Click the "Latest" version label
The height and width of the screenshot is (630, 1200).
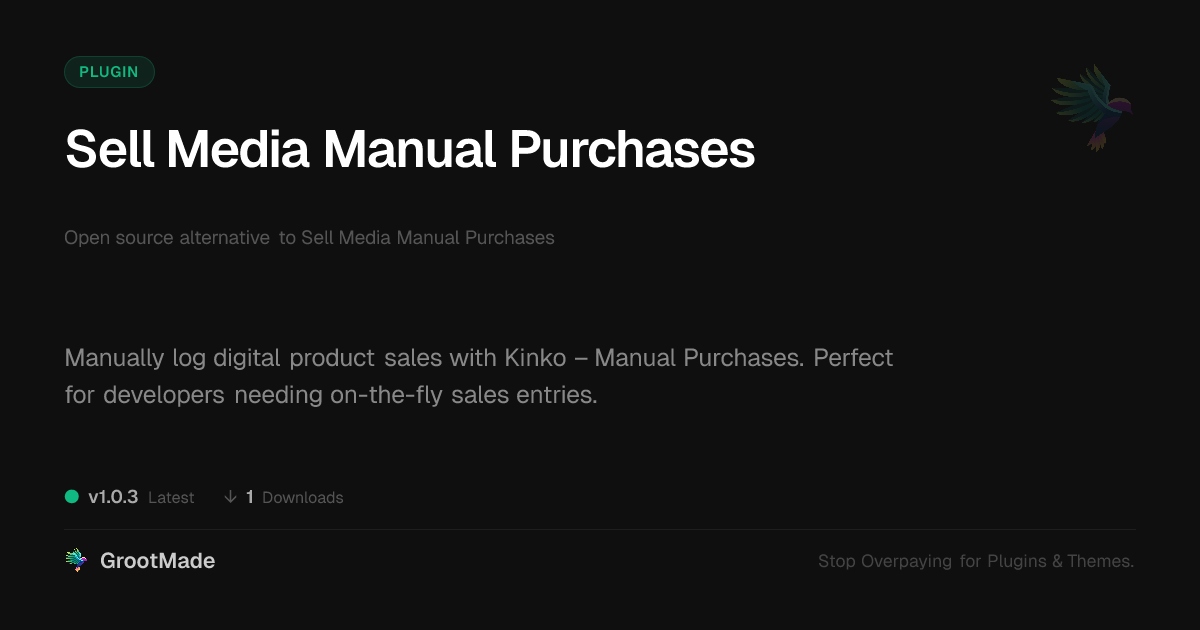pos(171,498)
